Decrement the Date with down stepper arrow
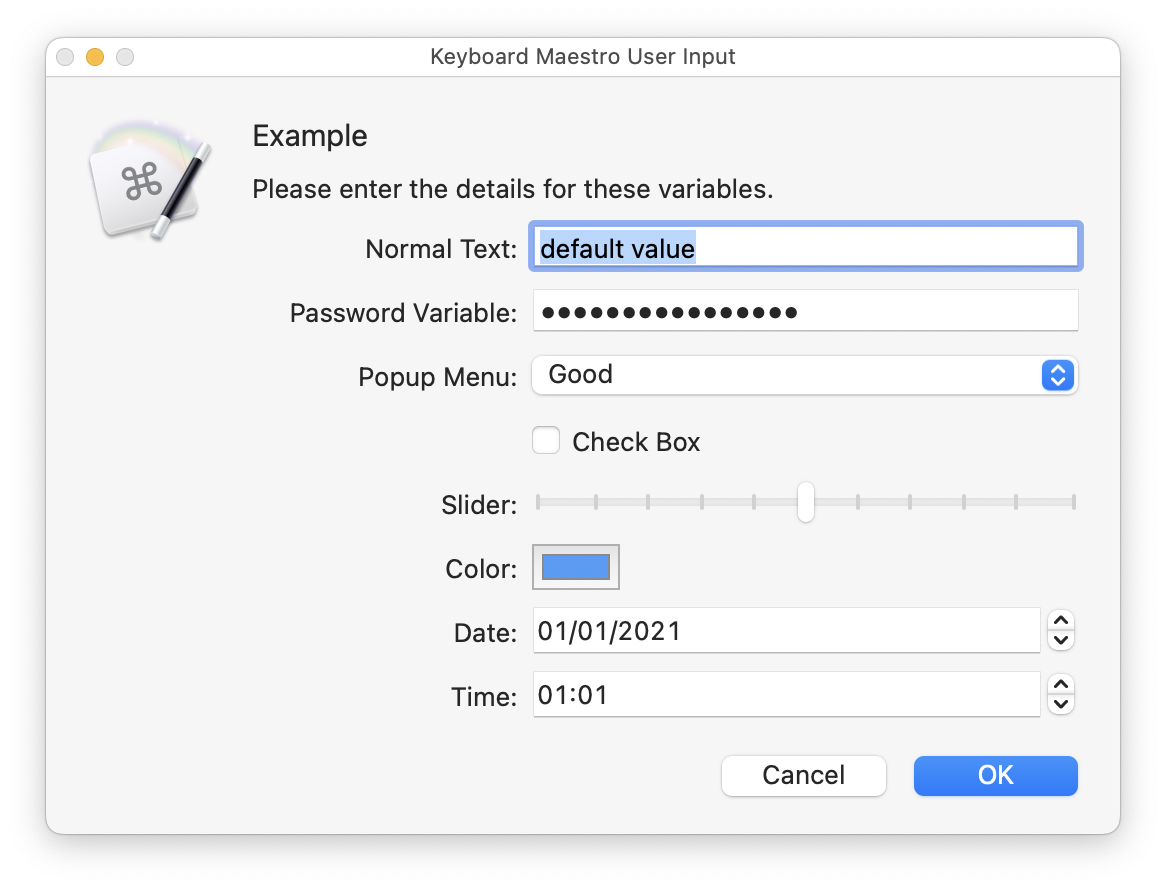This screenshot has height=888, width=1166. point(1061,640)
